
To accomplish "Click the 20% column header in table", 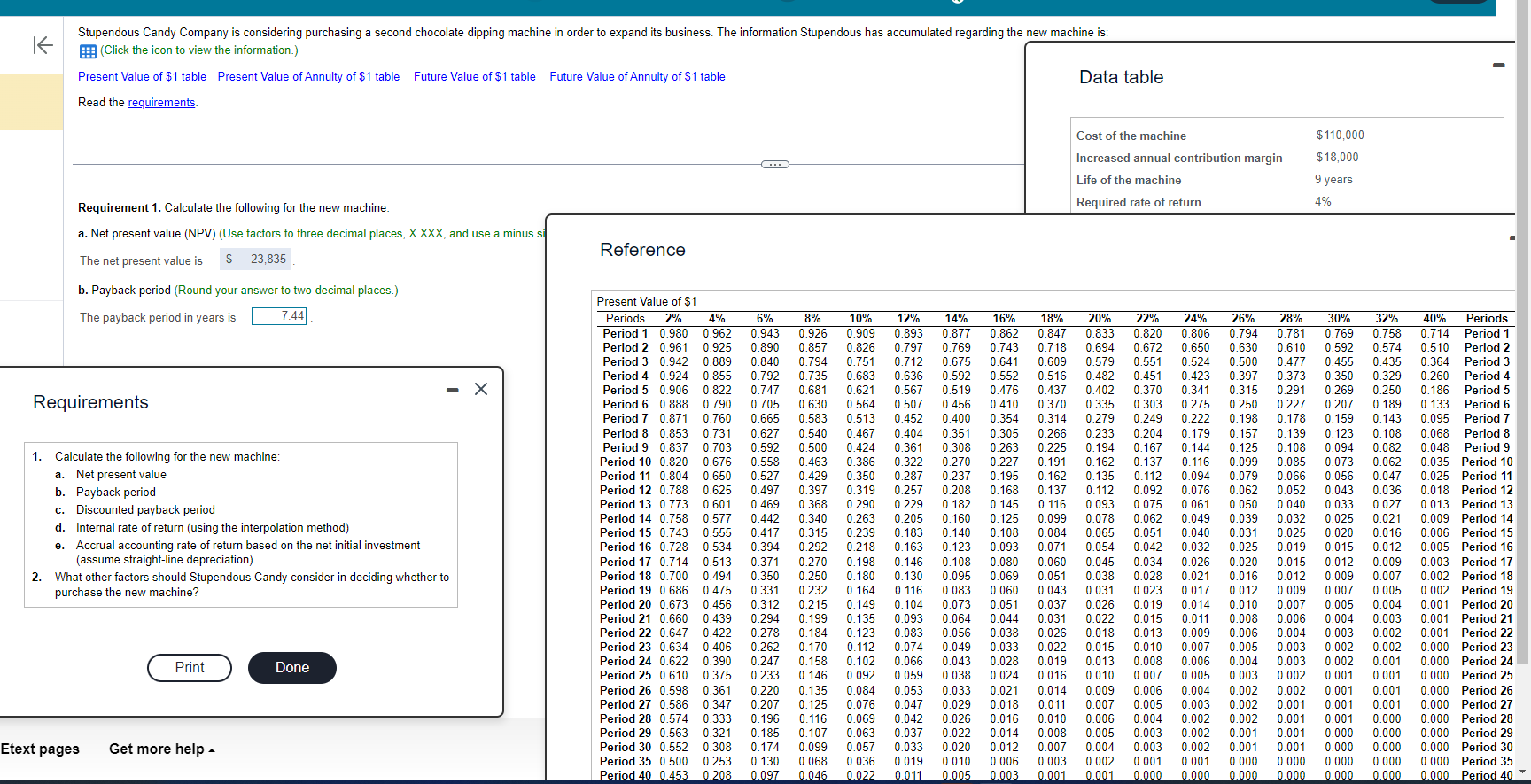I will coord(1100,319).
